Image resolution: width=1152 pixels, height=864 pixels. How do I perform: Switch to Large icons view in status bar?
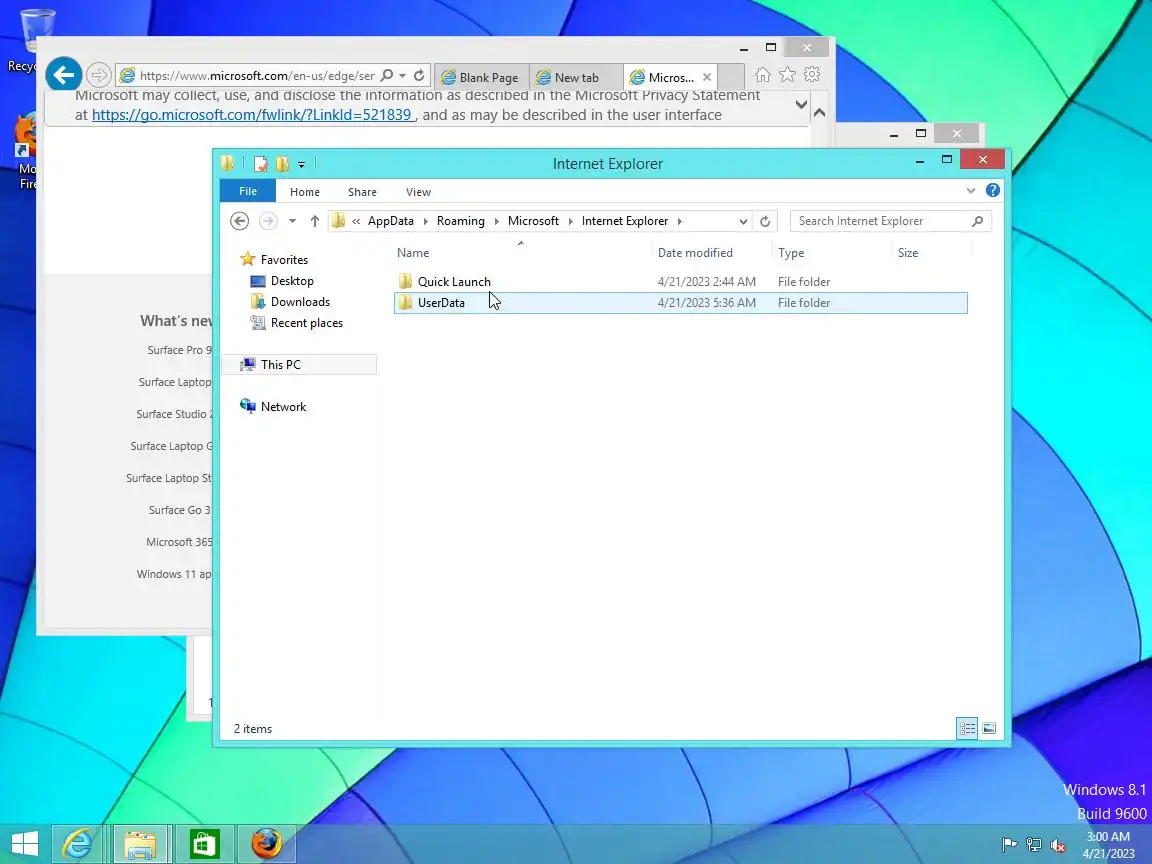tap(989, 728)
